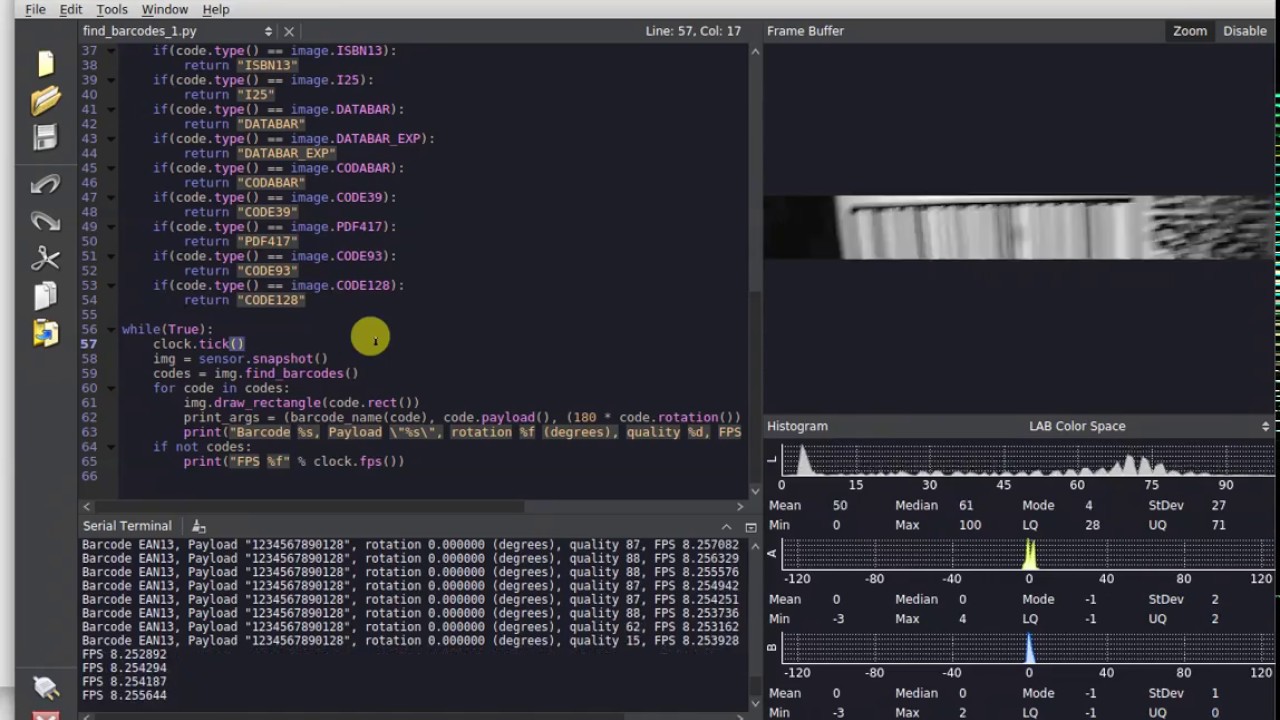This screenshot has height=720, width=1280.
Task: Copy selection with the copy icon
Action: tap(45, 296)
